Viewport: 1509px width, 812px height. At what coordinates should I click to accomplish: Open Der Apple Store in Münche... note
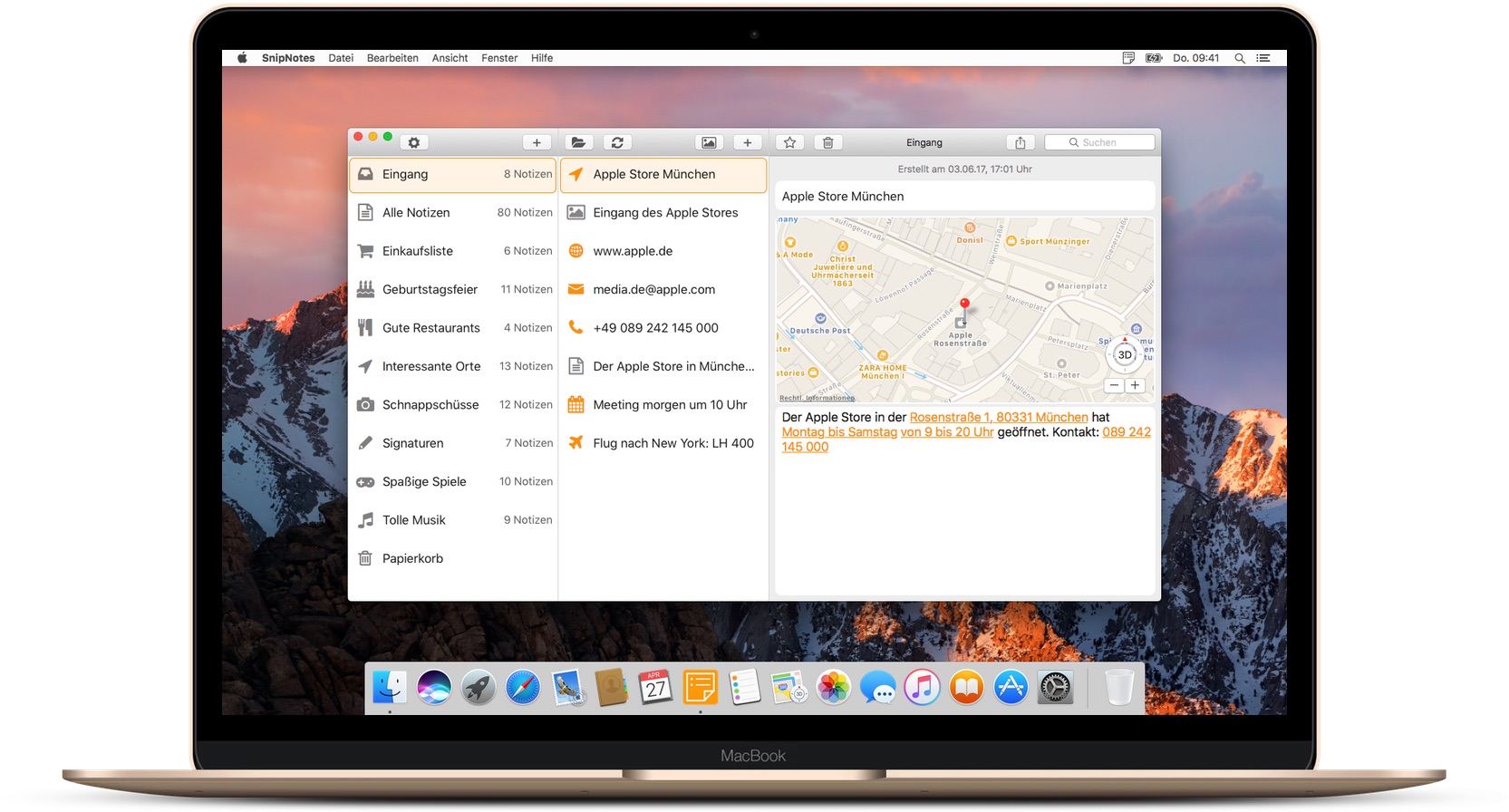663,366
